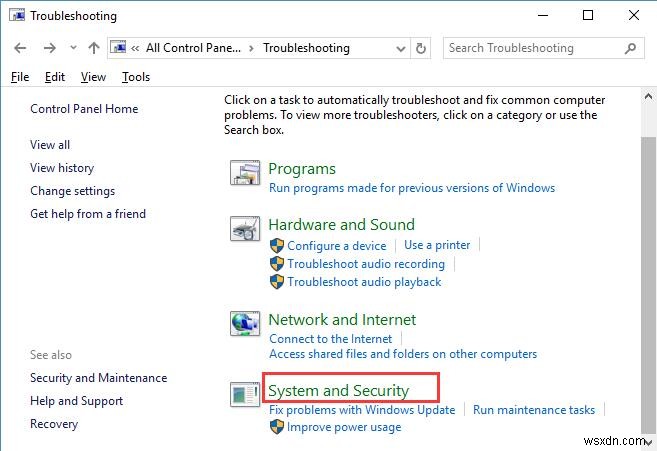Open Access shared files and folders troubleshooter

click(x=403, y=354)
